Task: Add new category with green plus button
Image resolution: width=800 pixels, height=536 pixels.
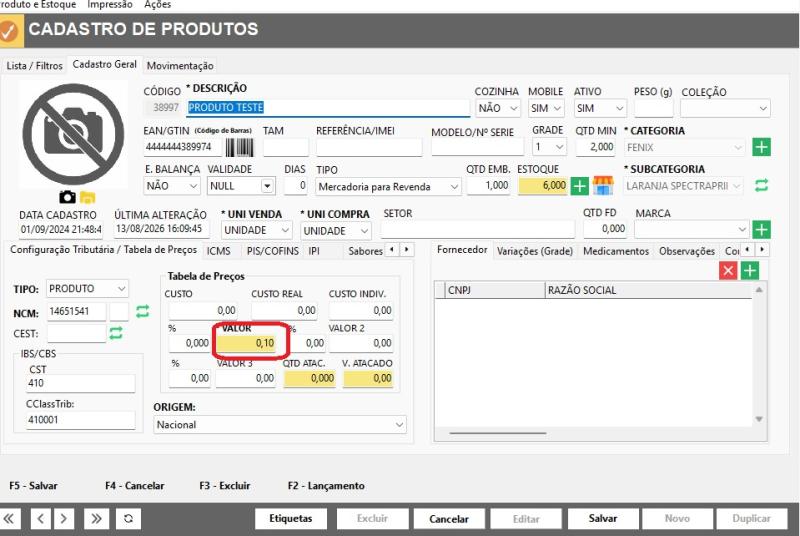Action: click(761, 147)
